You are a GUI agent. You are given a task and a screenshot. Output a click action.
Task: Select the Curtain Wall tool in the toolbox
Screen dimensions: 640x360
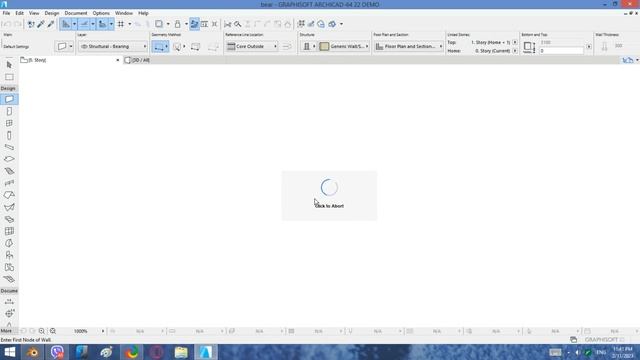(x=9, y=231)
